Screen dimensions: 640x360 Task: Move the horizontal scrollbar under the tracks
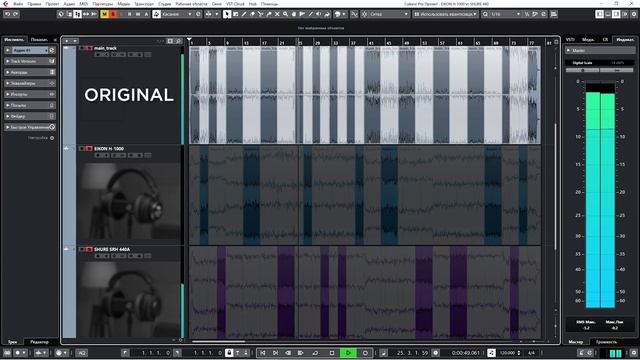[x=218, y=341]
